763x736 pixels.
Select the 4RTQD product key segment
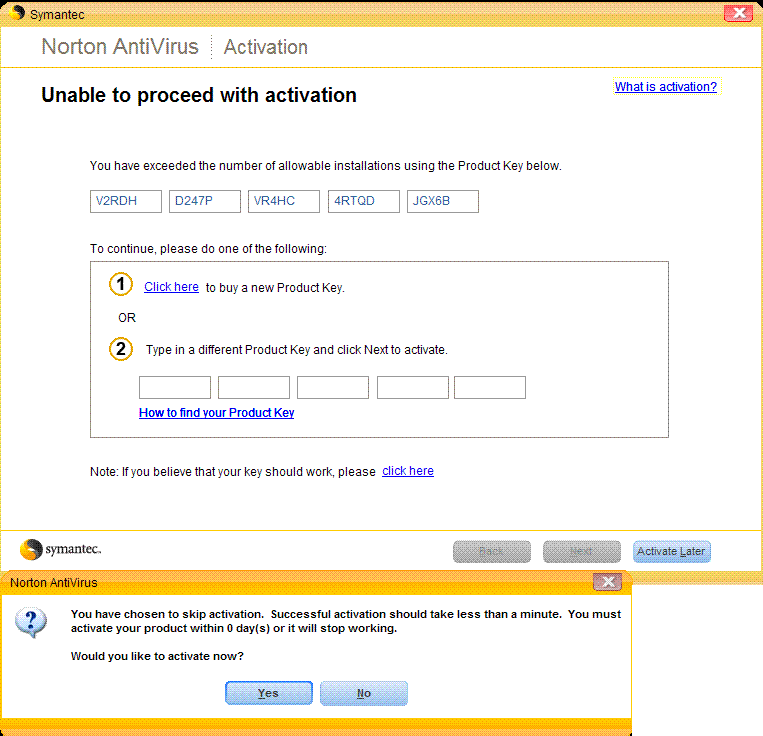point(363,201)
